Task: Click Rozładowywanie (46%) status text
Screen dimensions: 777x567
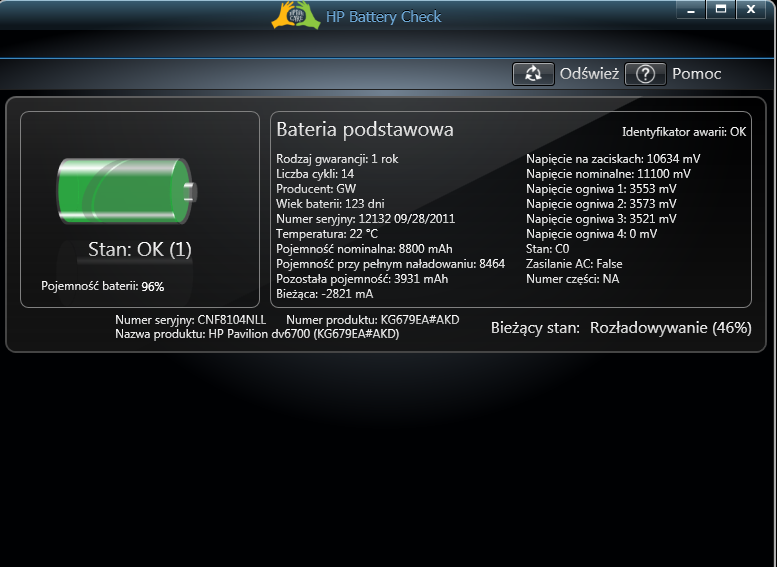Action: (670, 328)
